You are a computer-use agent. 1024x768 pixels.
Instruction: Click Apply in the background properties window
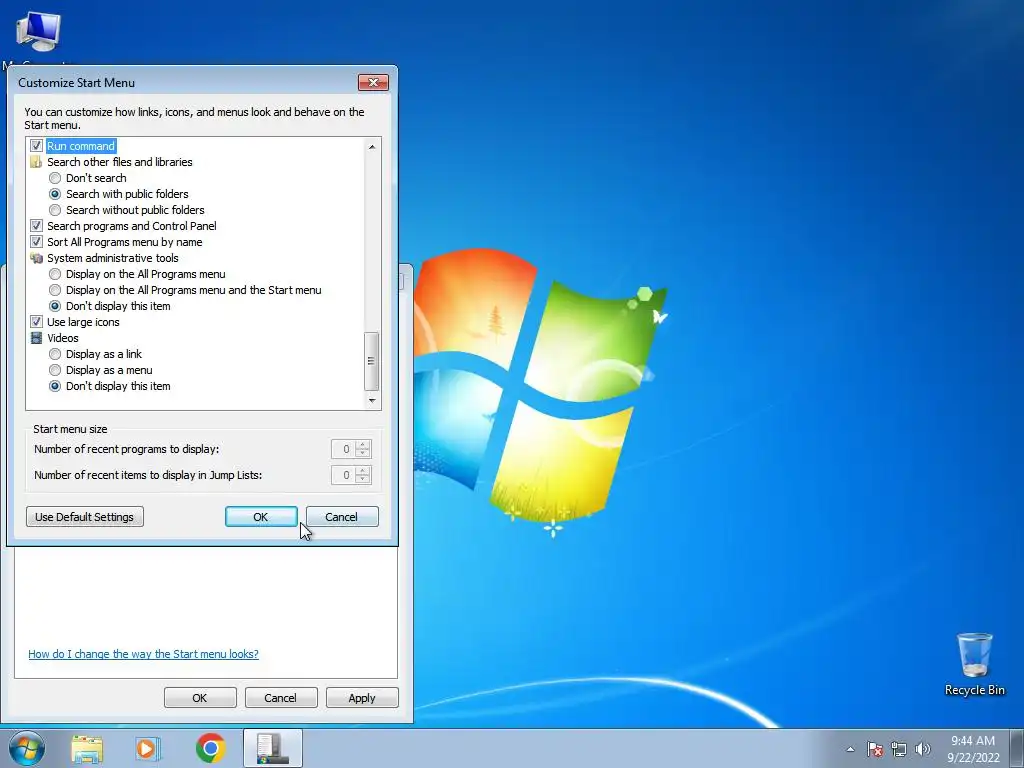tap(362, 697)
